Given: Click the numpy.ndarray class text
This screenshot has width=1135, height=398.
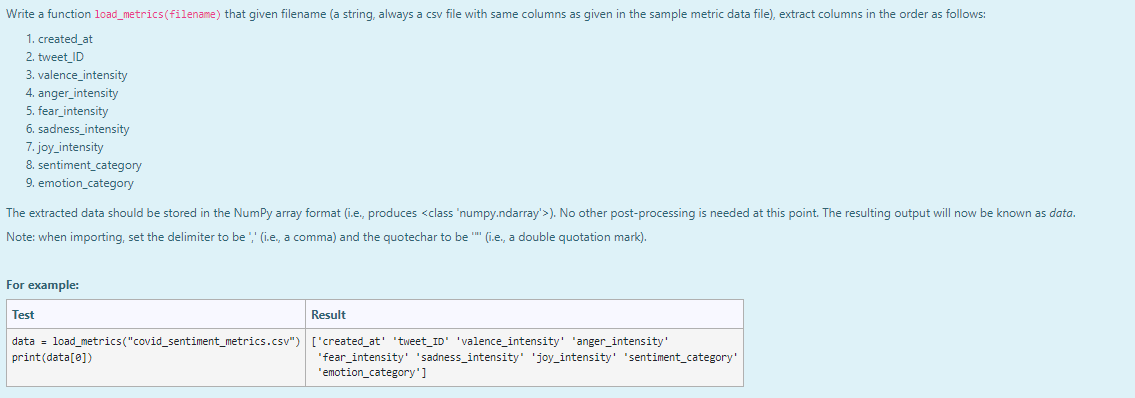Looking at the screenshot, I should [x=487, y=213].
